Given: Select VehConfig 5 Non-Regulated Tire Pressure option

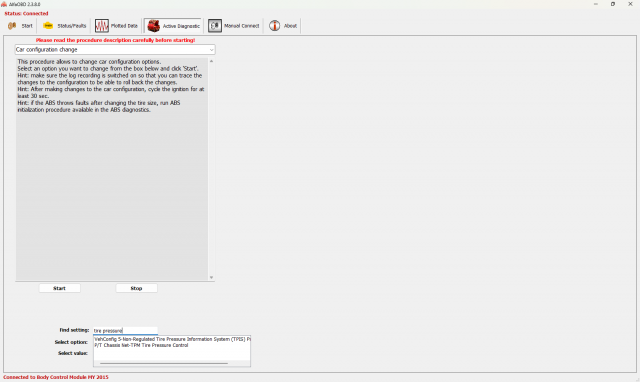Looking at the screenshot, I should click(x=172, y=339).
